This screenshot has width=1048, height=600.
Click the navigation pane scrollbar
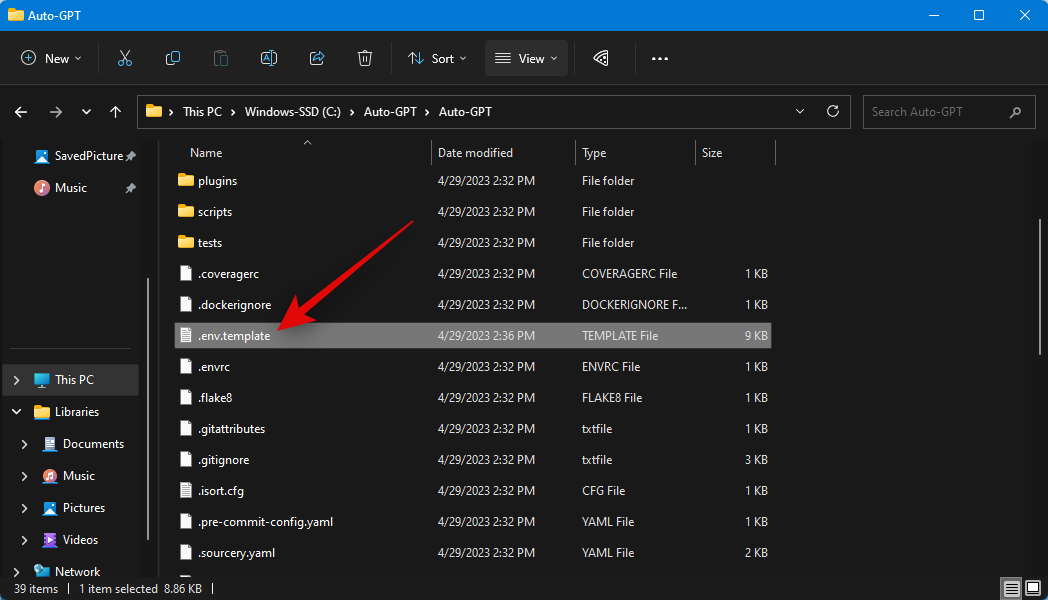click(148, 409)
